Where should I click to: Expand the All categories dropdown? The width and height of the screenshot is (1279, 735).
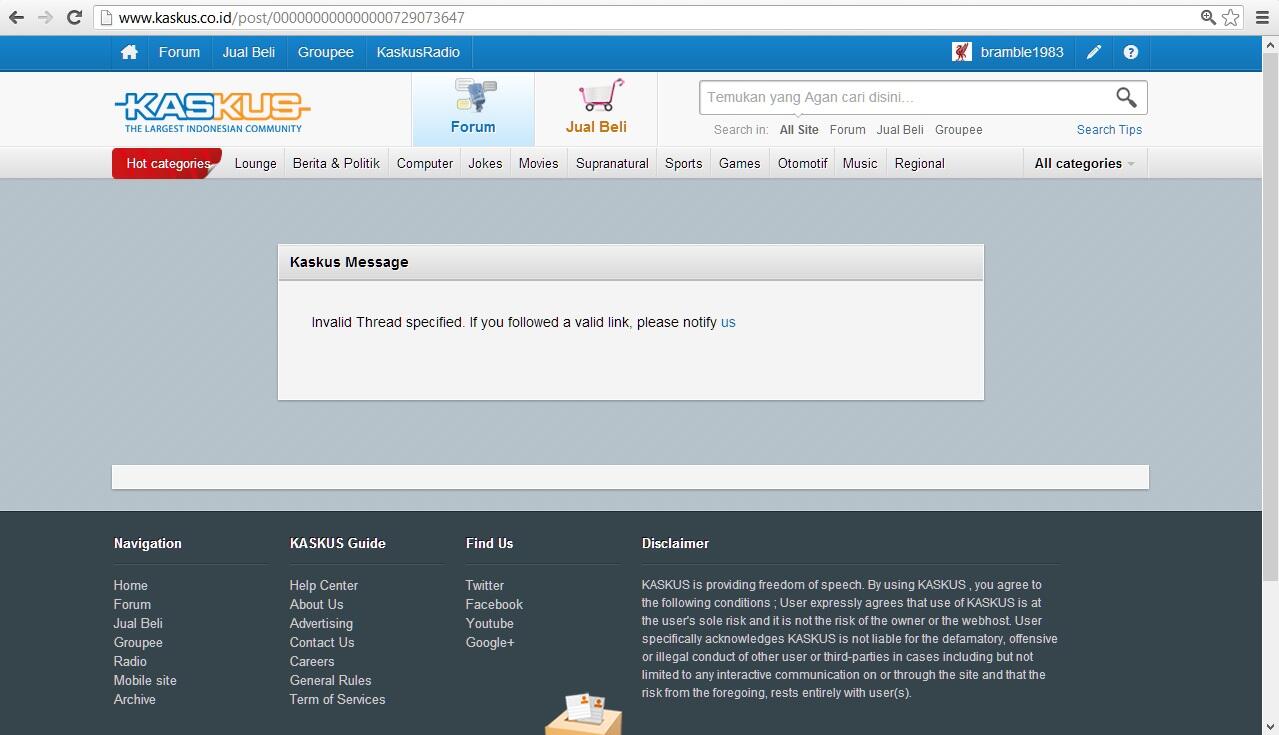[x=1084, y=163]
